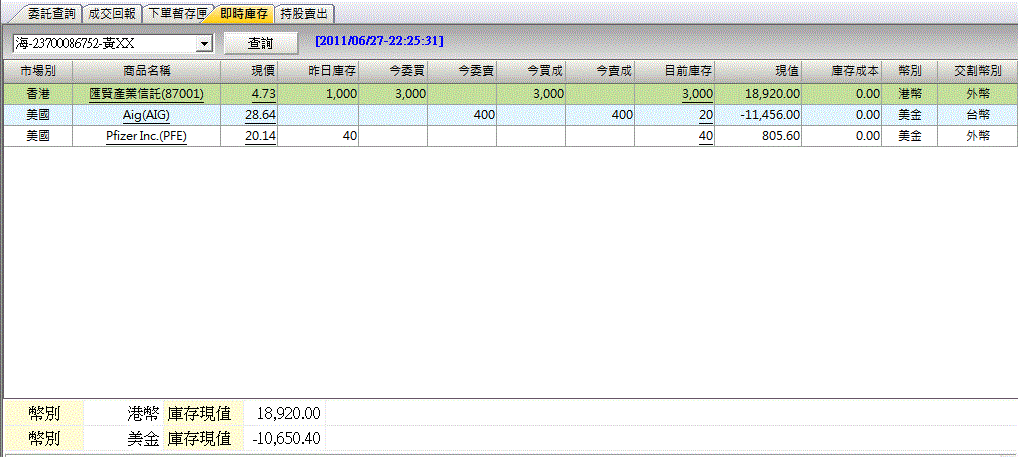Click the 查詢 button
This screenshot has height=457, width=1018.
pyautogui.click(x=260, y=44)
